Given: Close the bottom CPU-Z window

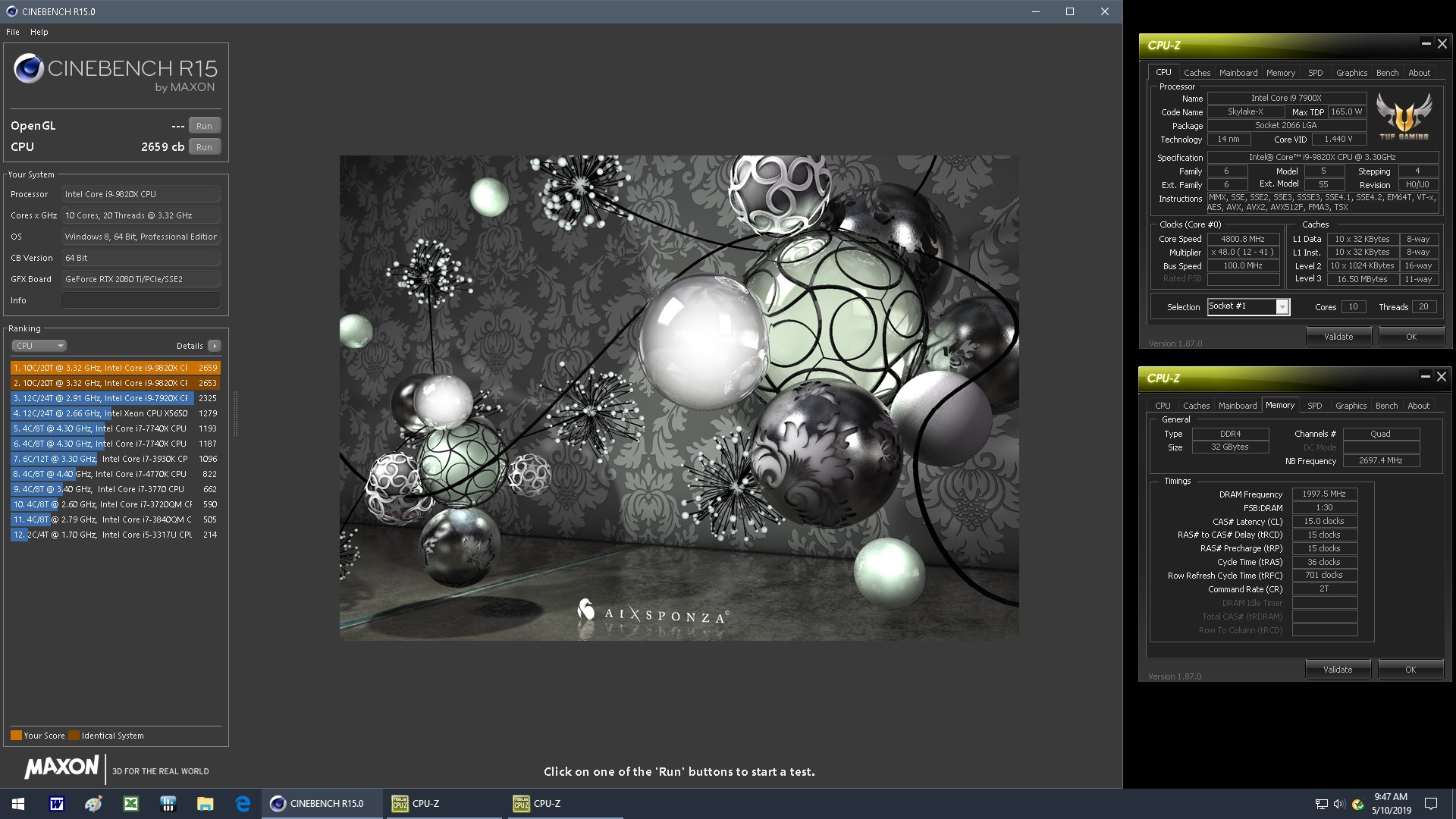Looking at the screenshot, I should pyautogui.click(x=1442, y=377).
